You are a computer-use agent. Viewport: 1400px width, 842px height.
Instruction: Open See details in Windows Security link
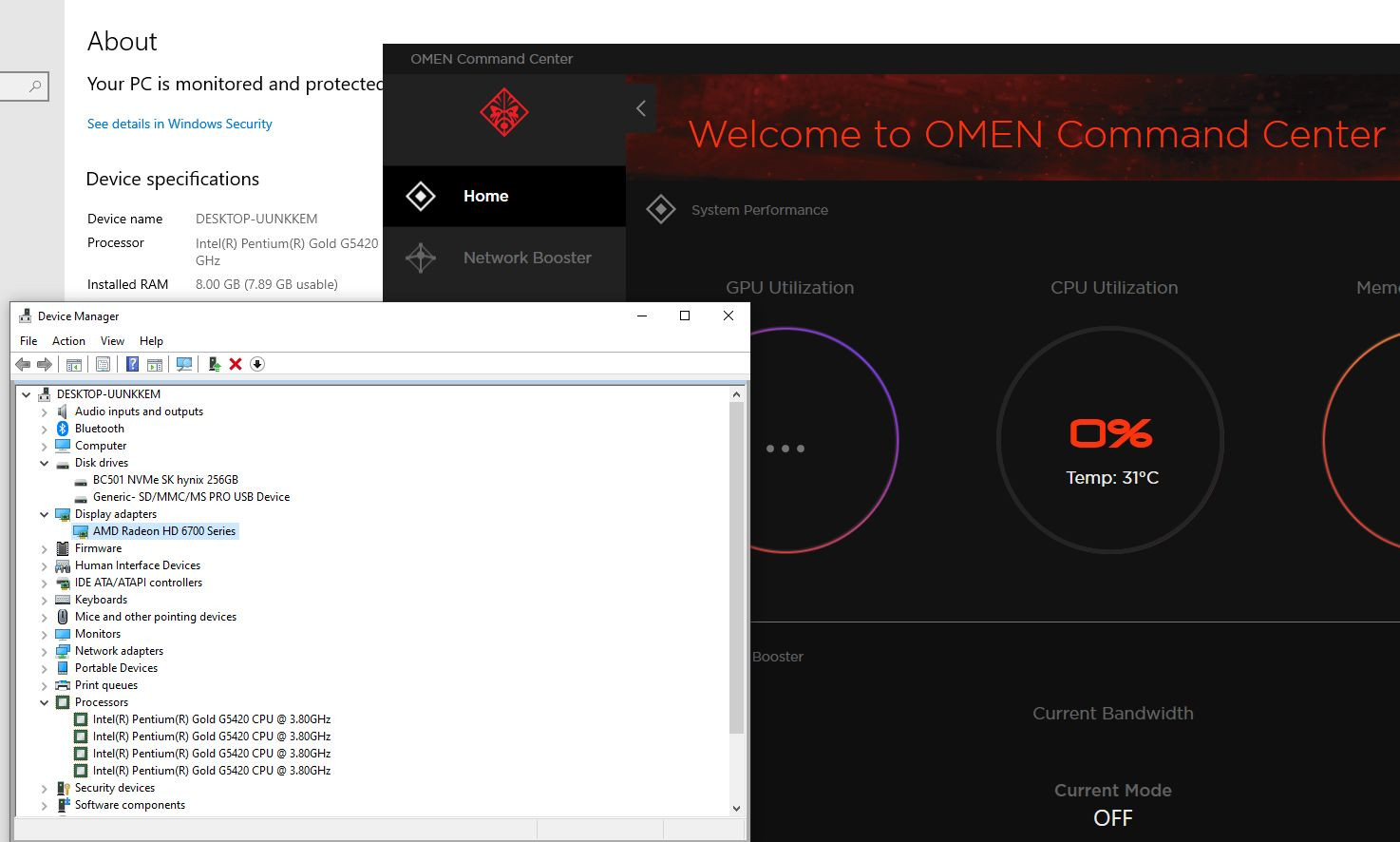pyautogui.click(x=179, y=124)
